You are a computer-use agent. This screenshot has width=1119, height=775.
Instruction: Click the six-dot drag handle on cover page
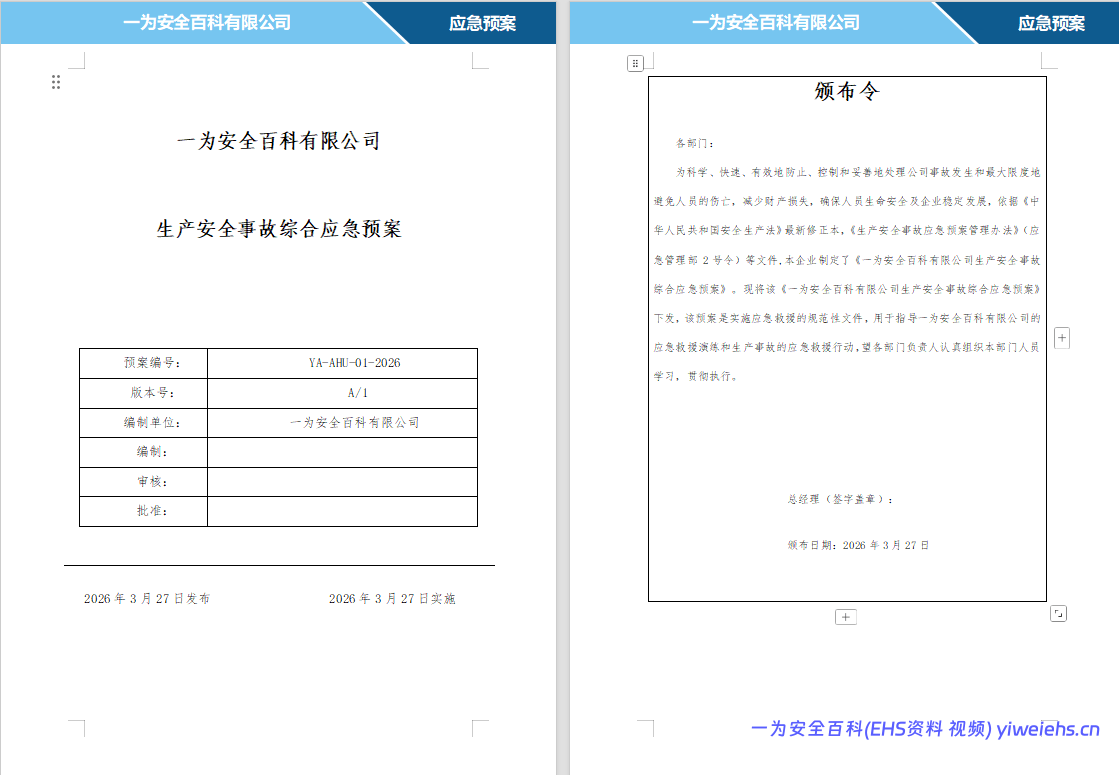[56, 82]
